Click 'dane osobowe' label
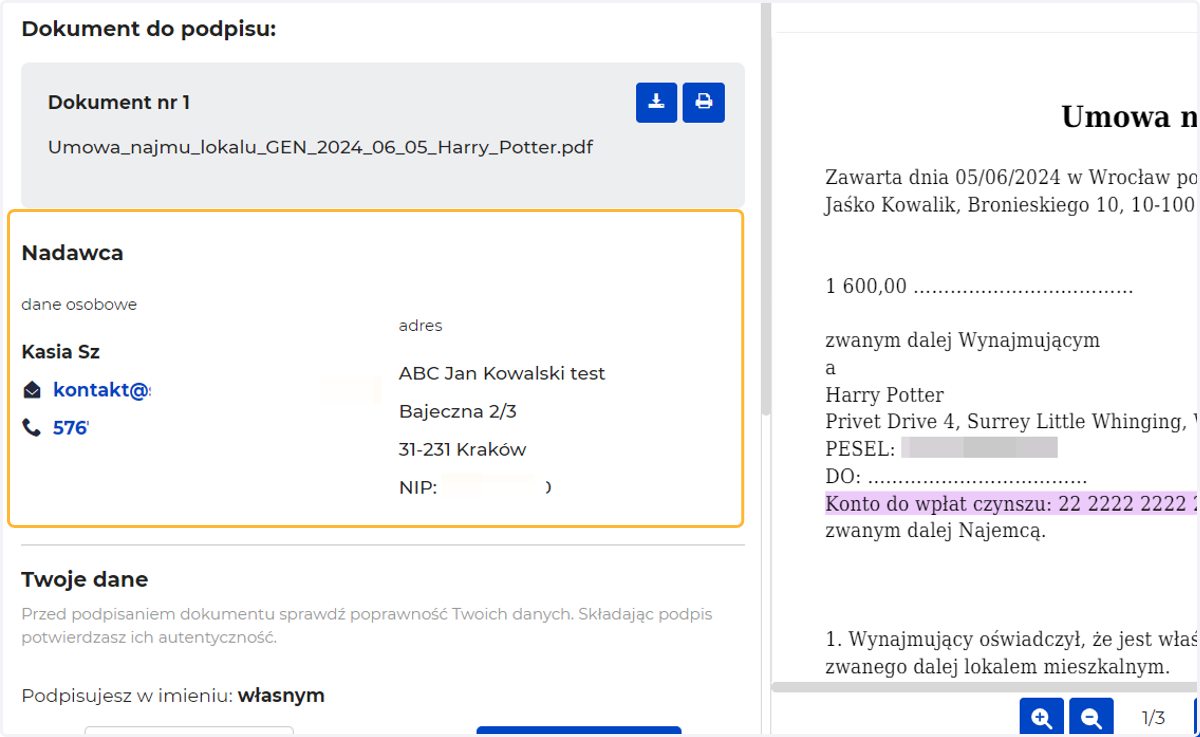The height and width of the screenshot is (737, 1200). tap(79, 304)
